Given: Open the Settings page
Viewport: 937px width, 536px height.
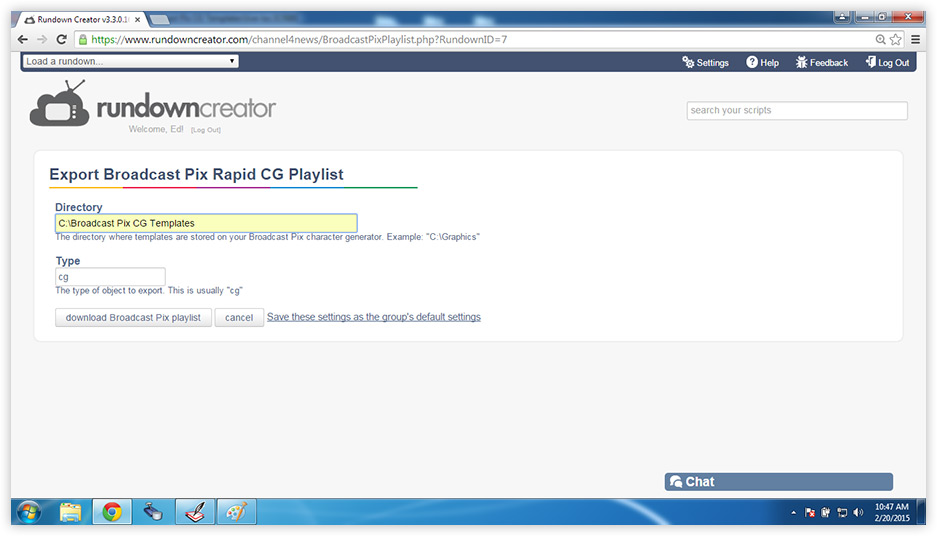Looking at the screenshot, I should (x=705, y=62).
